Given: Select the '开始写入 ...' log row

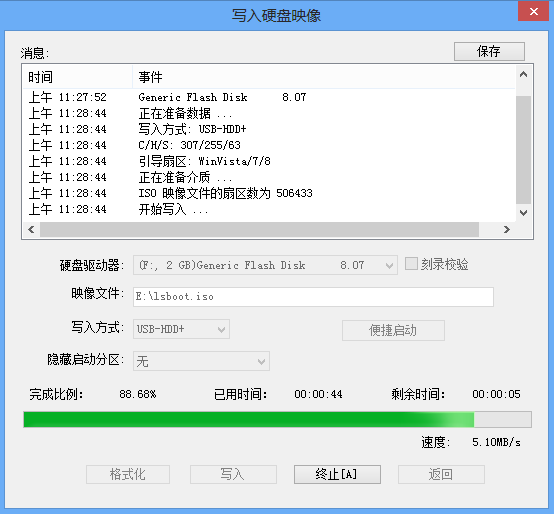Looking at the screenshot, I should coord(269,209).
